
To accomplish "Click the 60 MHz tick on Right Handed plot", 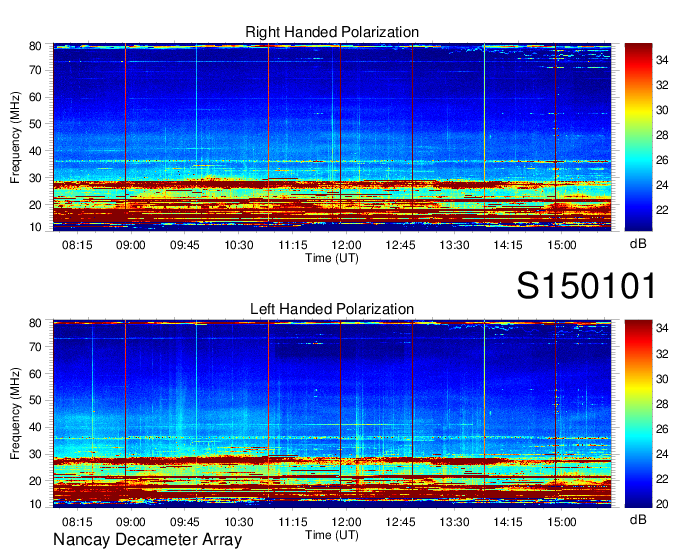I will point(35,97).
